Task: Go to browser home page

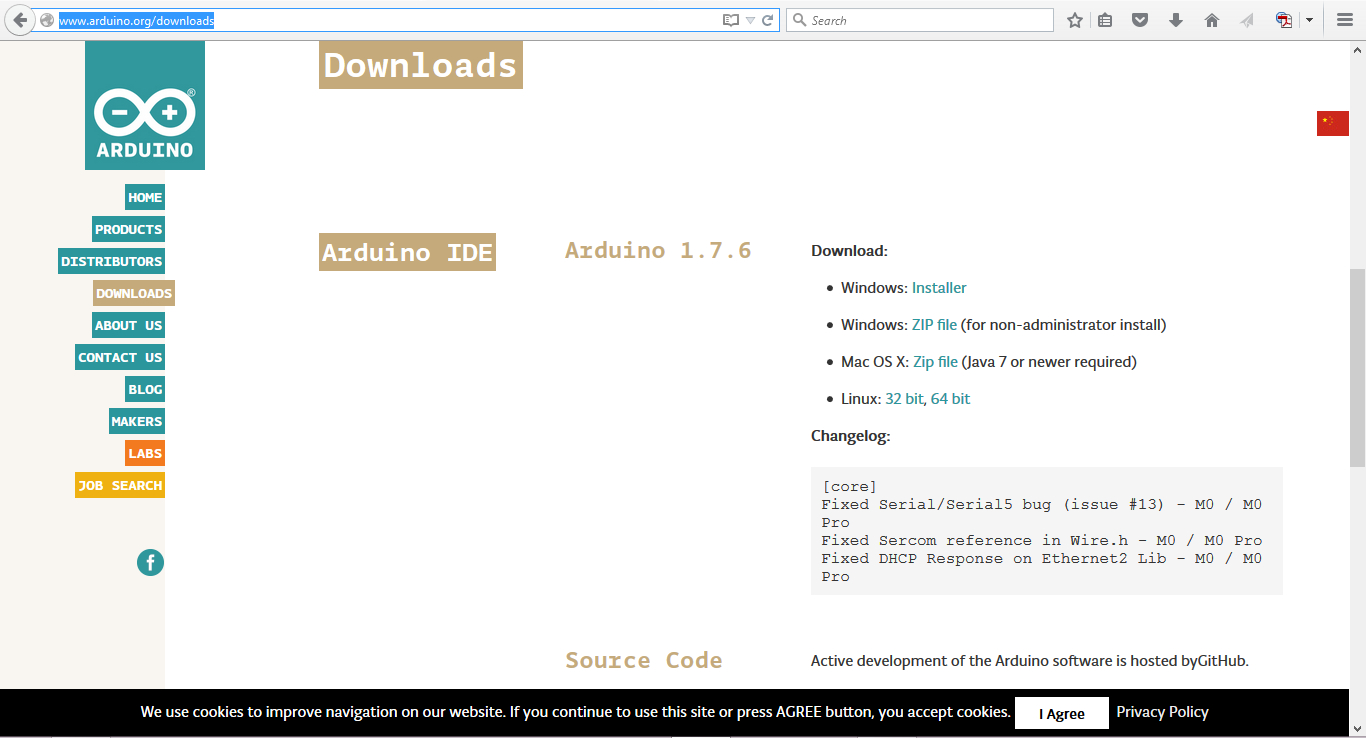Action: point(1212,20)
